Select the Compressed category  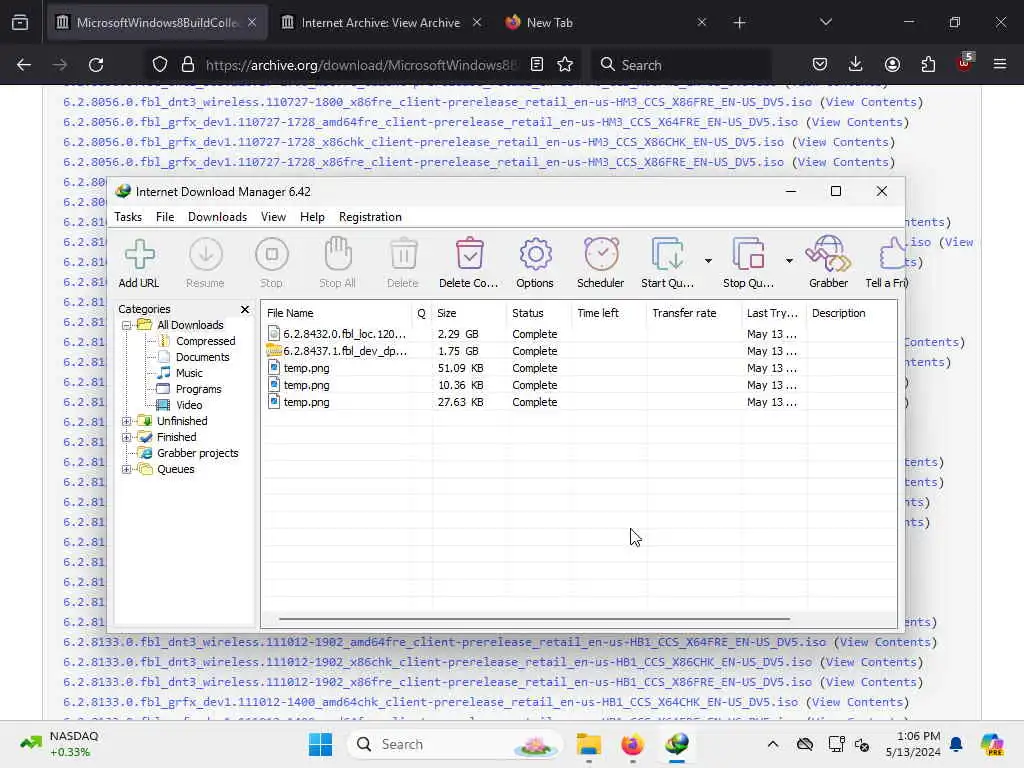click(205, 341)
